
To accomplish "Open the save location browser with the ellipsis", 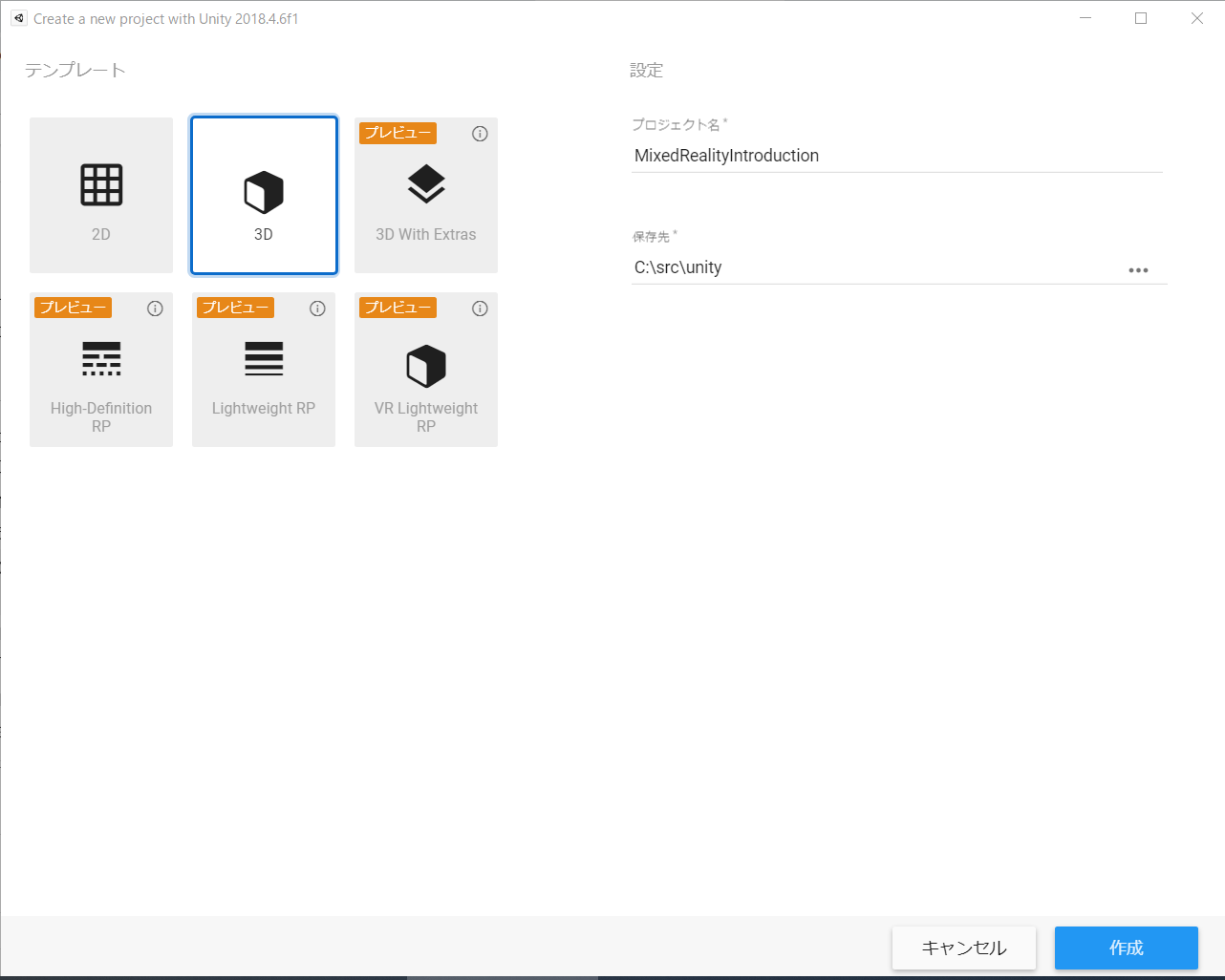I will [1138, 270].
